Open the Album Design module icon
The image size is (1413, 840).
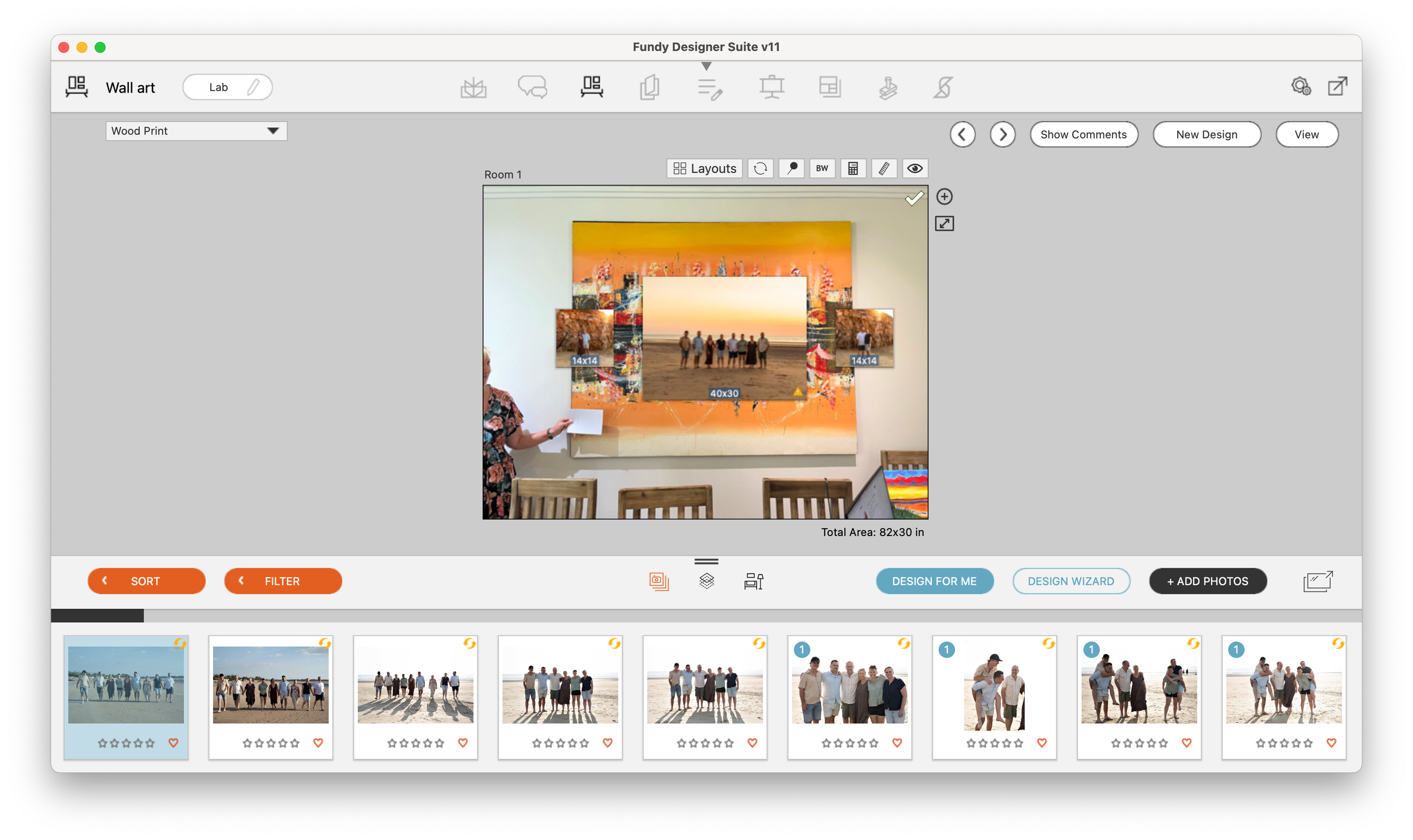pyautogui.click(x=475, y=86)
